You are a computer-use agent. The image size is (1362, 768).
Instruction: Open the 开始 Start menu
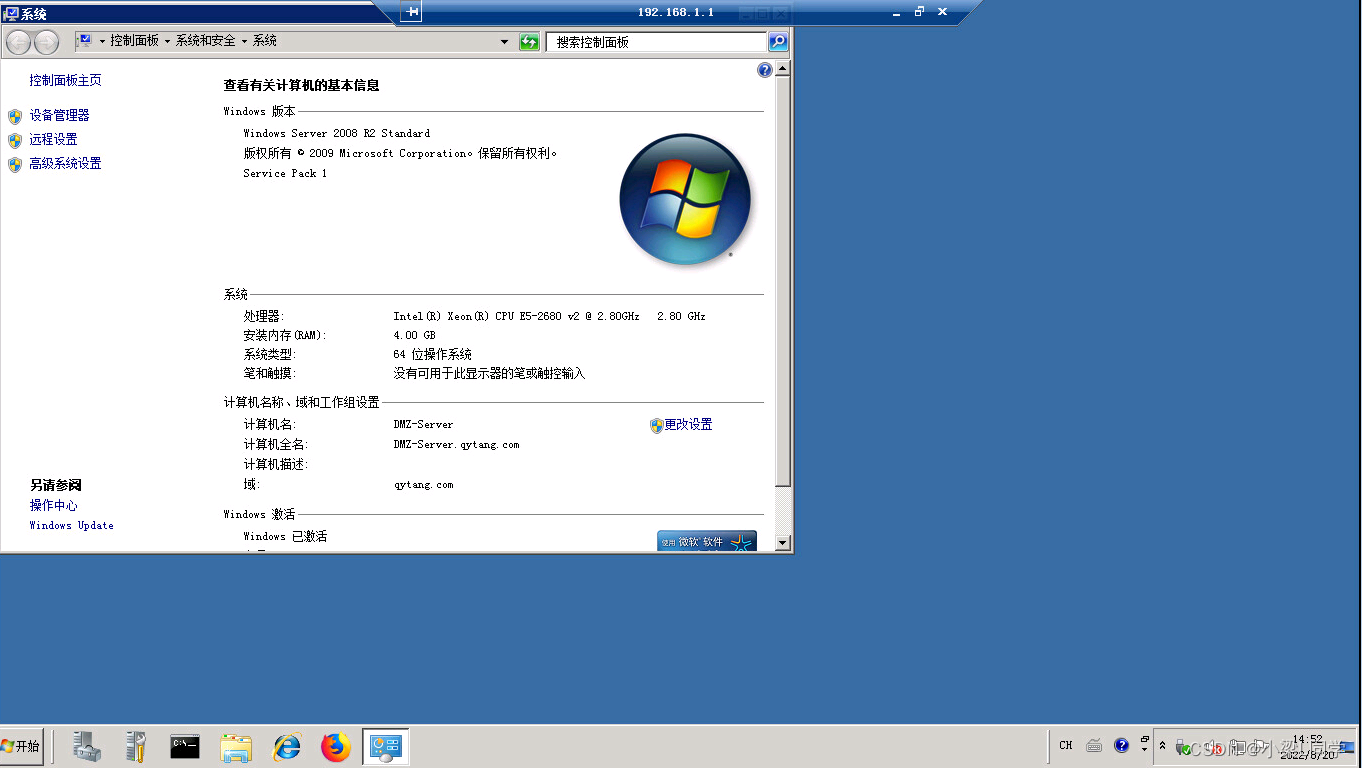pos(21,746)
